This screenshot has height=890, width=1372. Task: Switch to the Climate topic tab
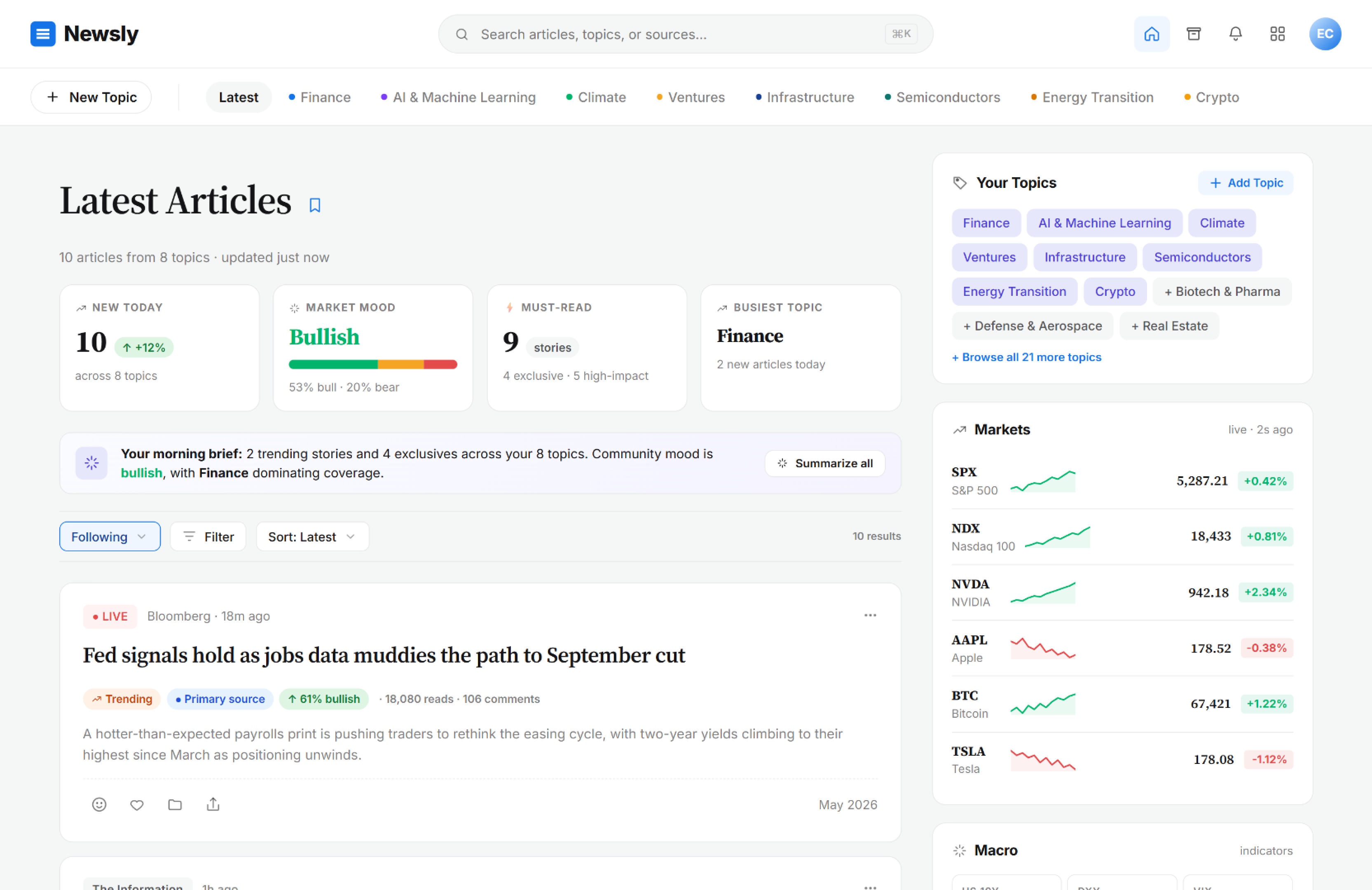[595, 97]
